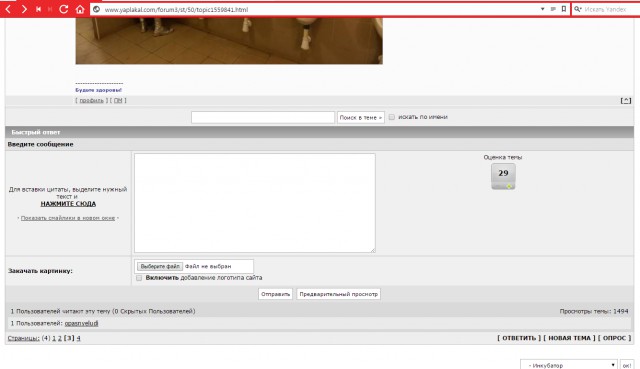Click the fast forward navigation icon
This screenshot has height=369, width=640.
[50, 9]
